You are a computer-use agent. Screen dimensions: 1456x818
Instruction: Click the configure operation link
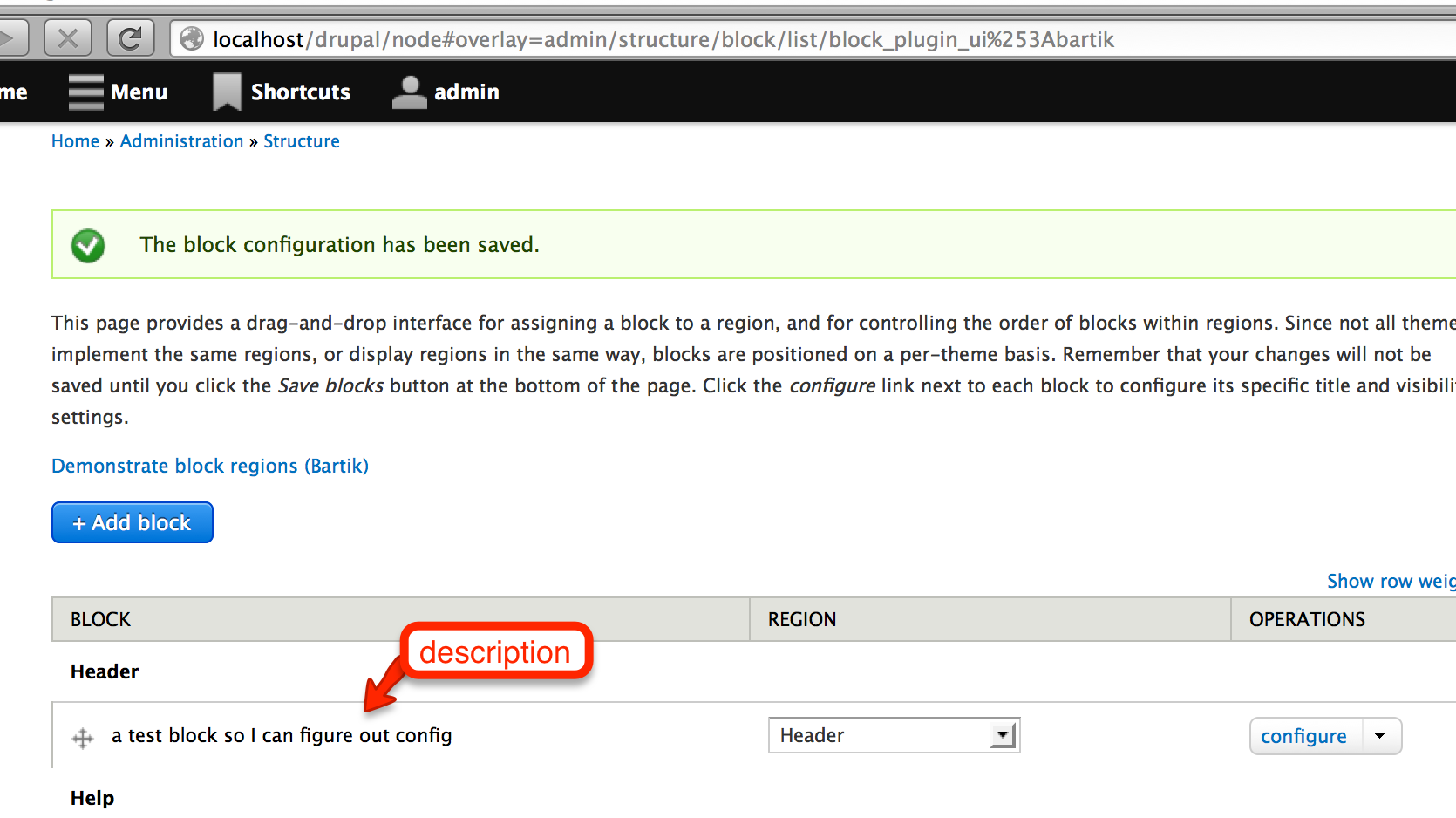[1303, 736]
